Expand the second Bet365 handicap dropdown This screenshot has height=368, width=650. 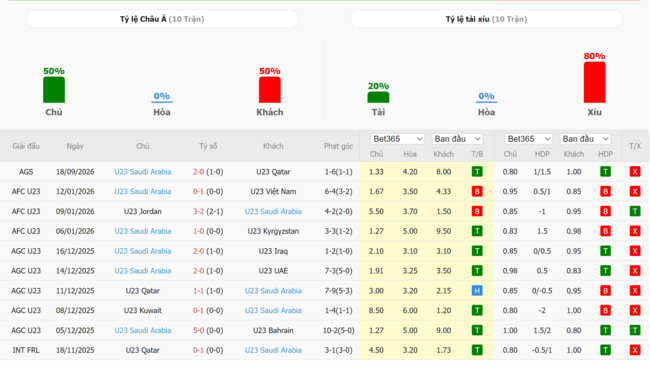(x=529, y=139)
